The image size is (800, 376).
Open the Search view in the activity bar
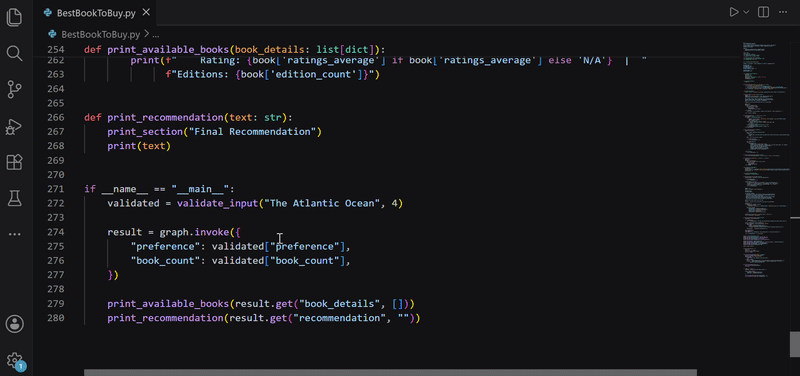pyautogui.click(x=14, y=53)
